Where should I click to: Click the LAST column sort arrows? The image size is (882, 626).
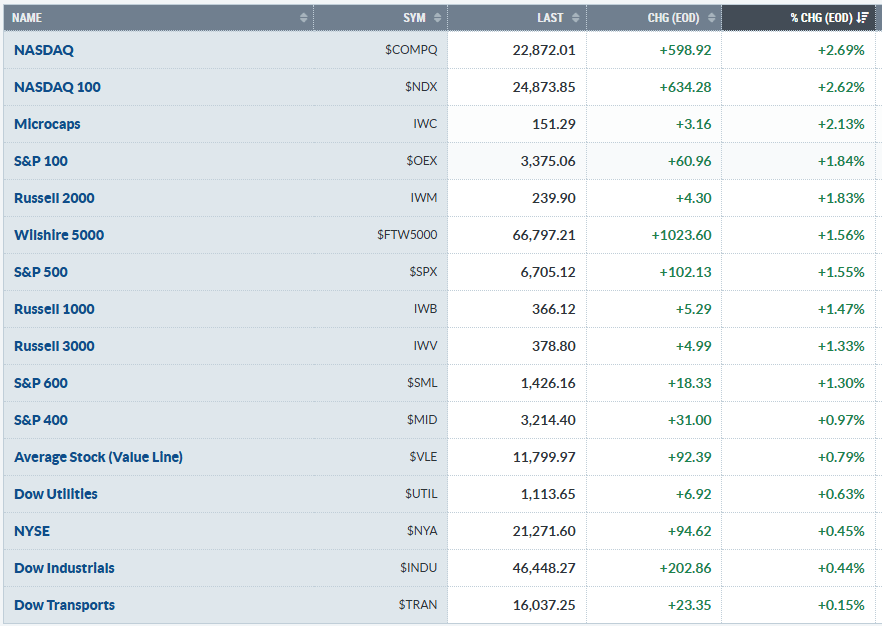tap(575, 17)
